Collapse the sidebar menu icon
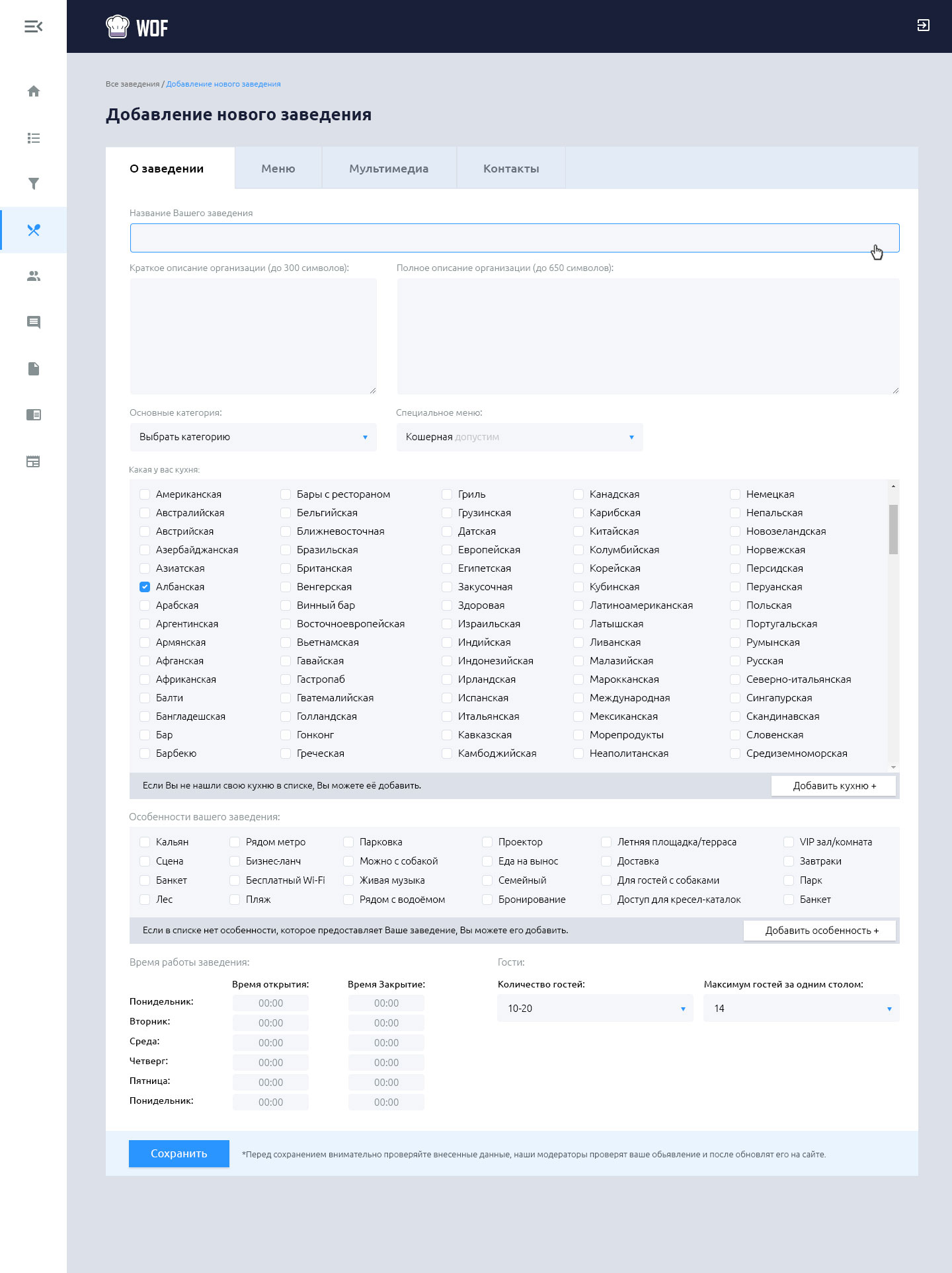 (x=33, y=26)
